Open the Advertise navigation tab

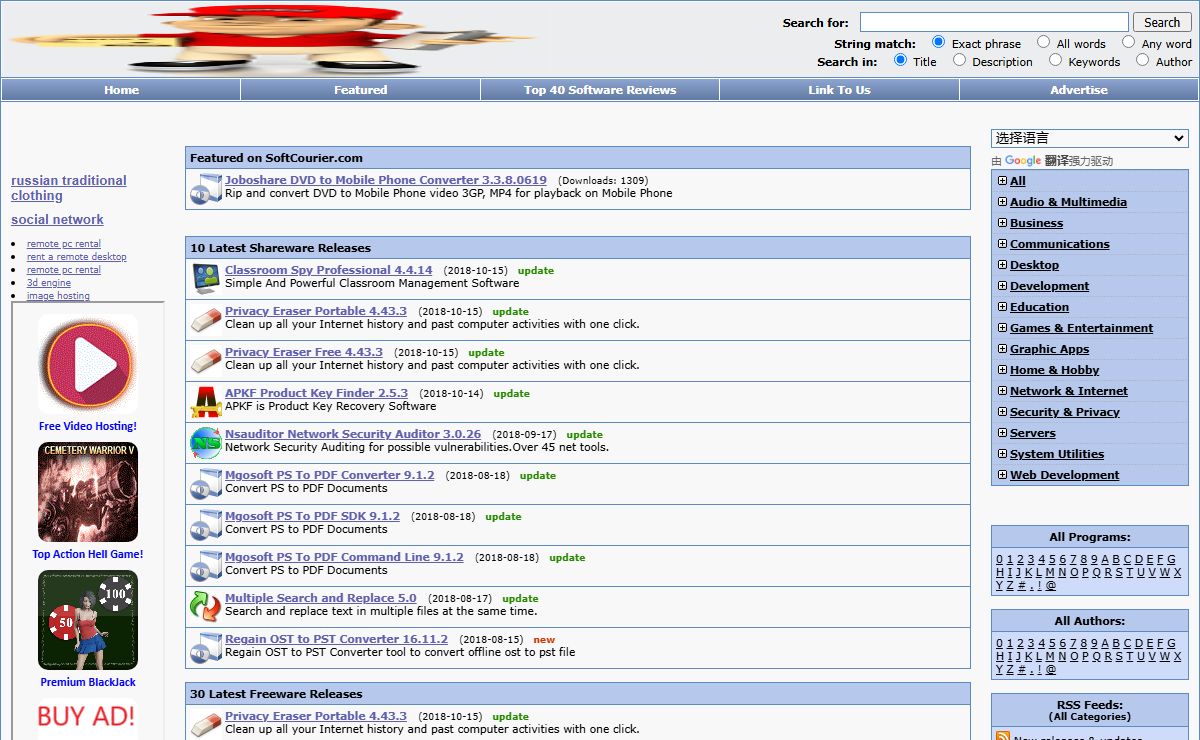1079,90
